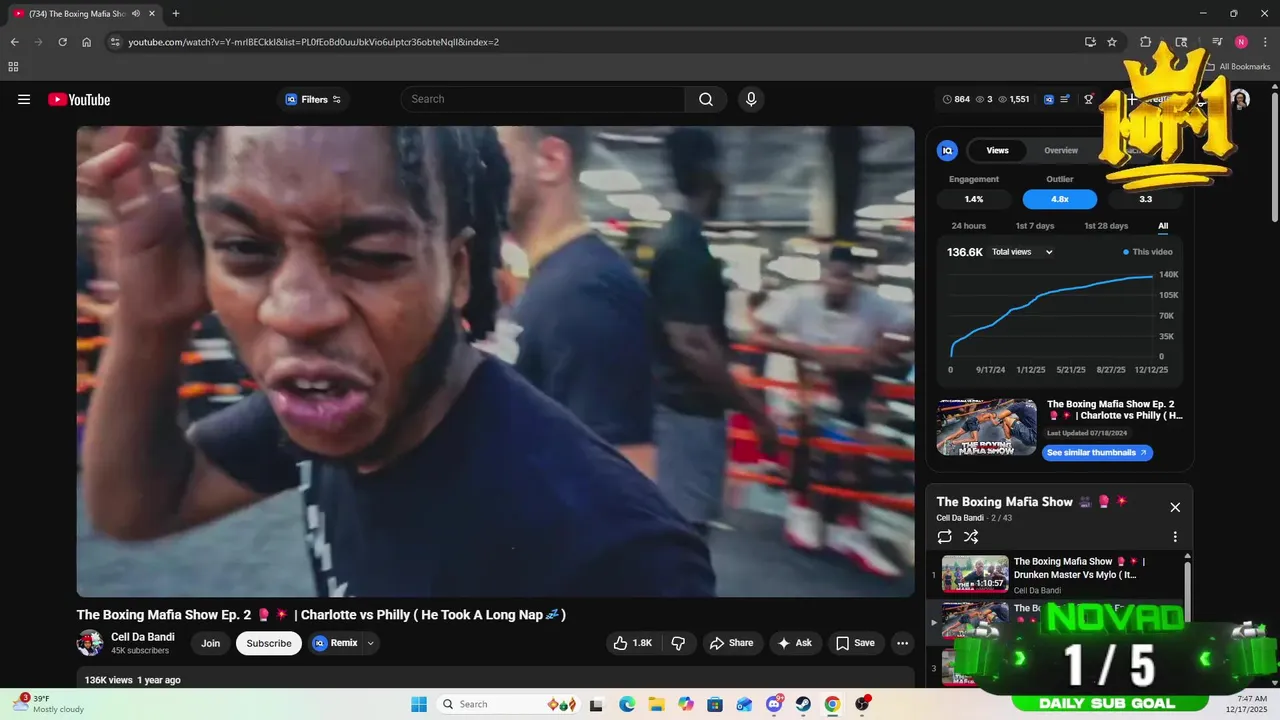Select the 4.8x Outlier pill
This screenshot has height=720, width=1280.
(x=1060, y=199)
